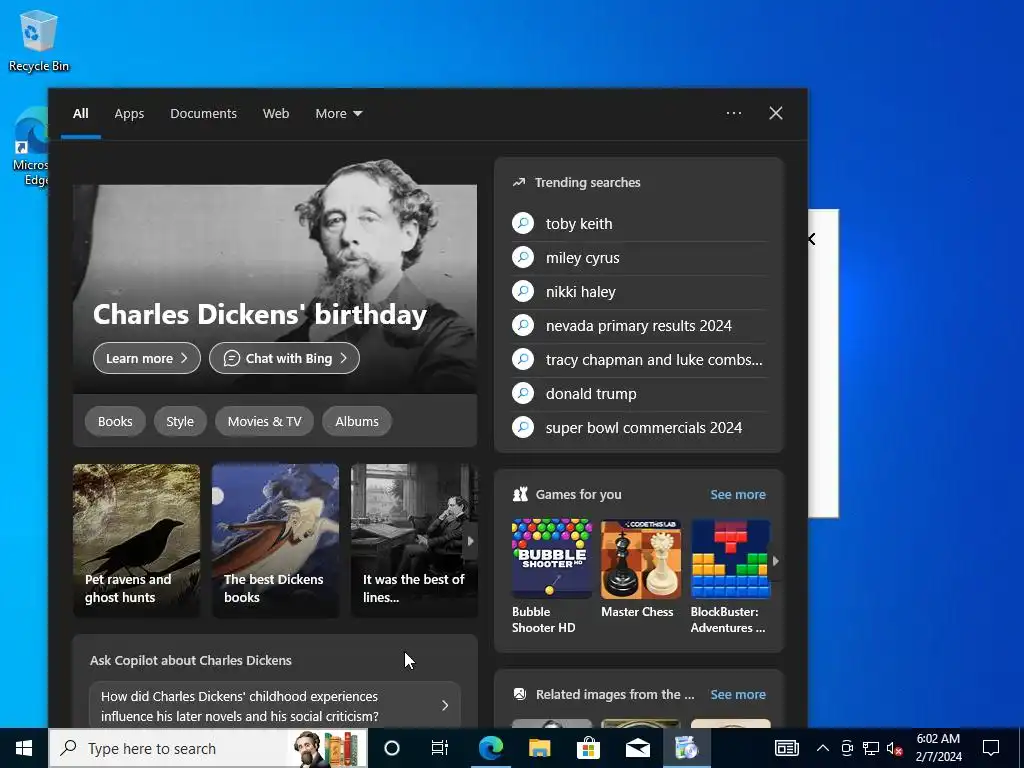Viewport: 1024px width, 768px height.
Task: Open the Windows Start menu
Action: tap(24, 748)
